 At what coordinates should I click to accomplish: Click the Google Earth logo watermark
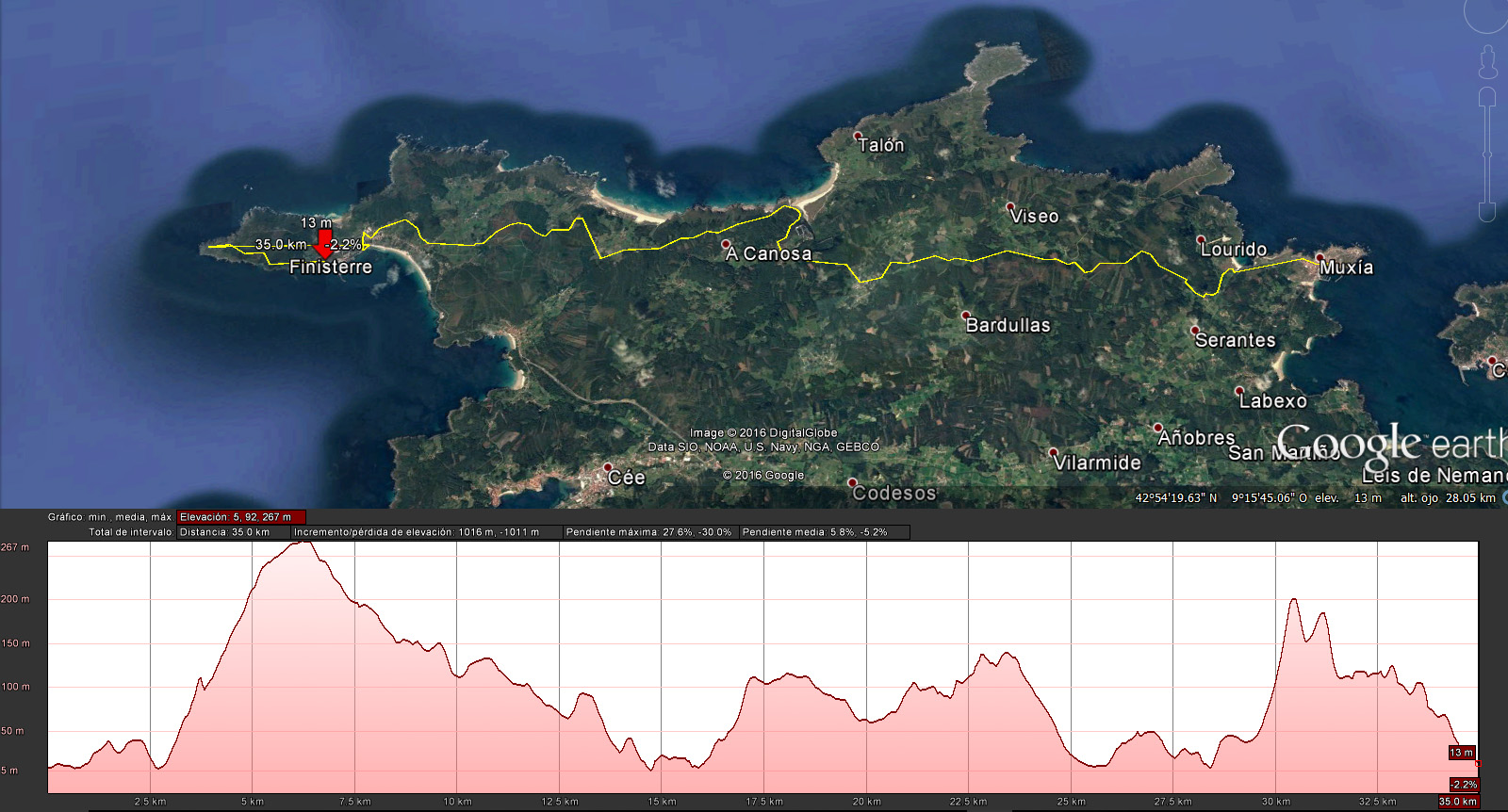click(1390, 444)
